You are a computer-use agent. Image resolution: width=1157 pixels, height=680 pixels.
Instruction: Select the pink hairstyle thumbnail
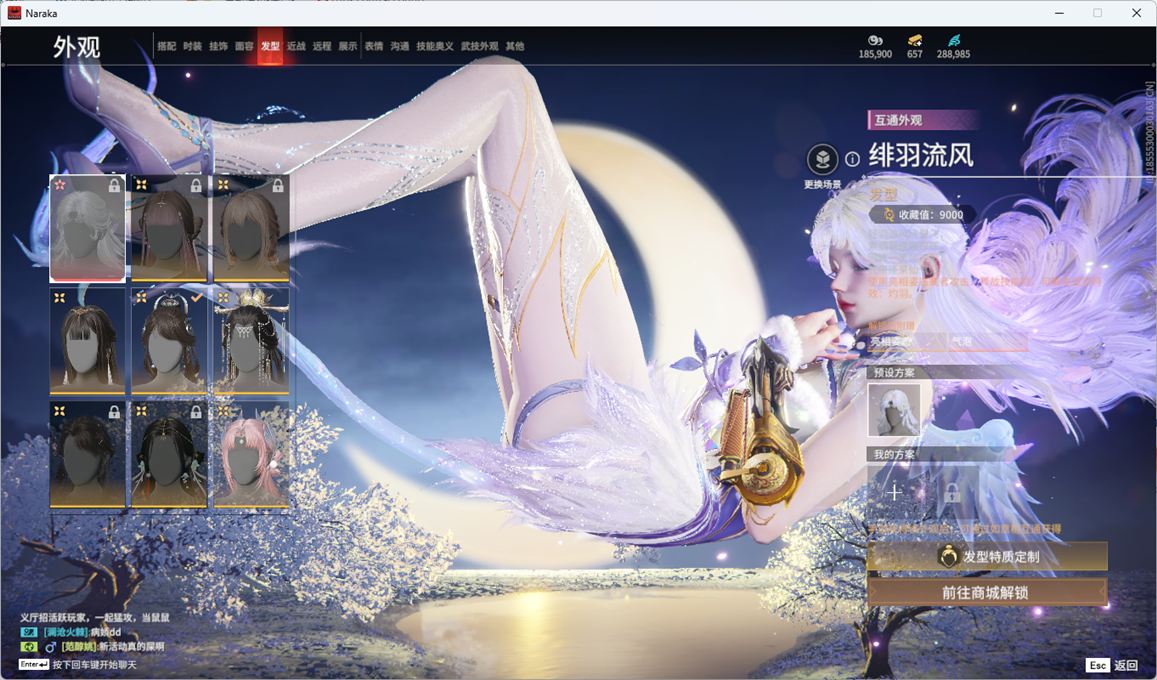click(251, 454)
